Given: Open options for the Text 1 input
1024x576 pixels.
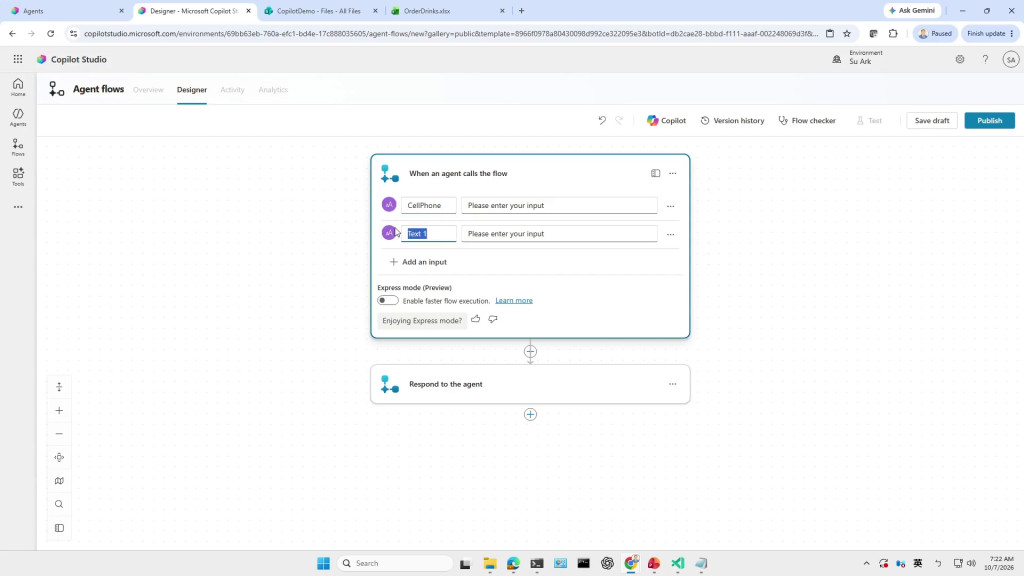Looking at the screenshot, I should (671, 234).
